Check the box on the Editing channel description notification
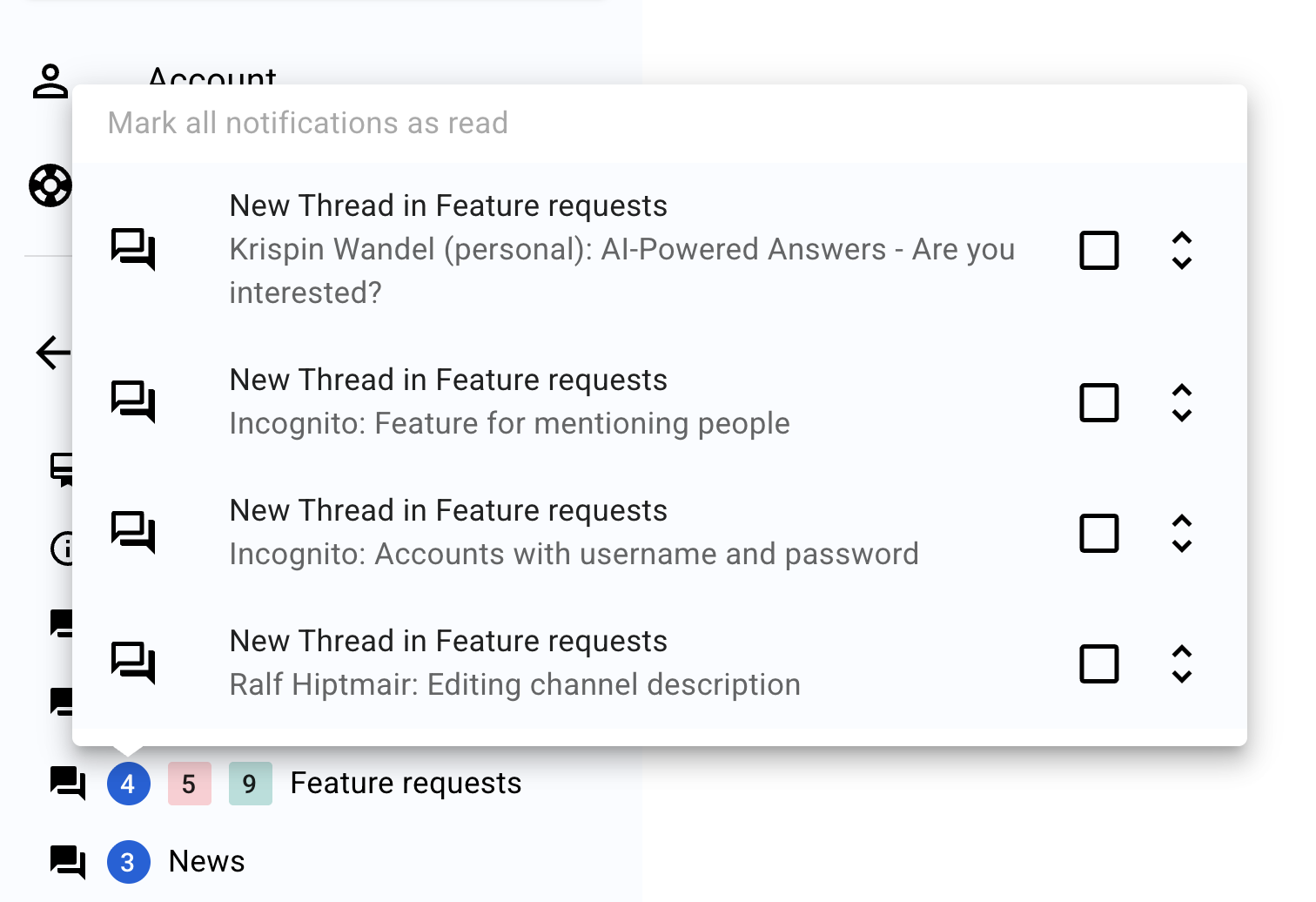Viewport: 1316px width, 902px height. click(1098, 663)
